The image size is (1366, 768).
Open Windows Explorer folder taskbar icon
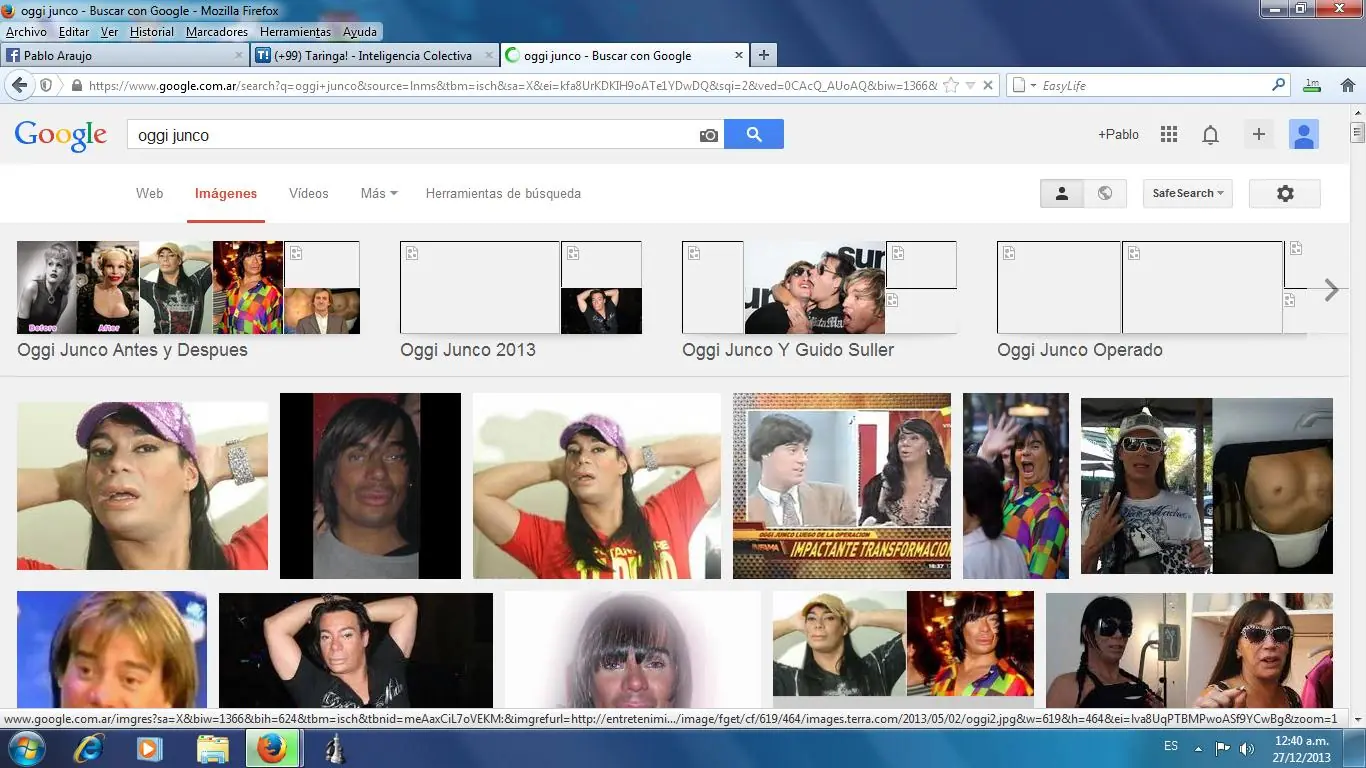click(x=212, y=748)
